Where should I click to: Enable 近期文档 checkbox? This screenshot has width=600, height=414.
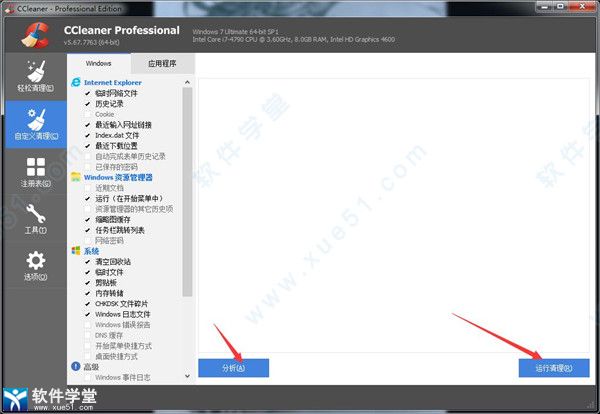coord(88,188)
